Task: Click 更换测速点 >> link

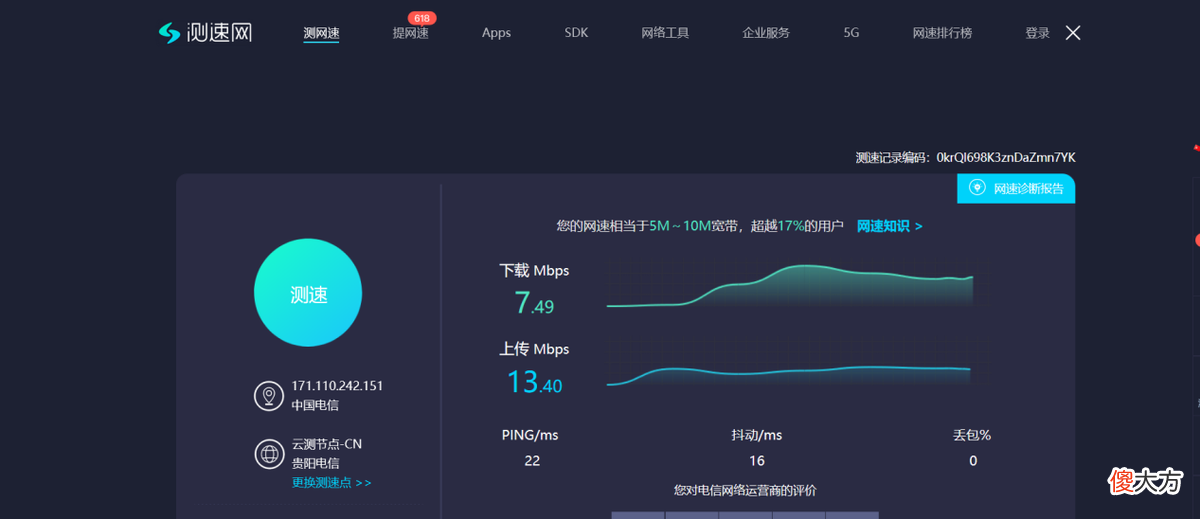Action: point(331,483)
